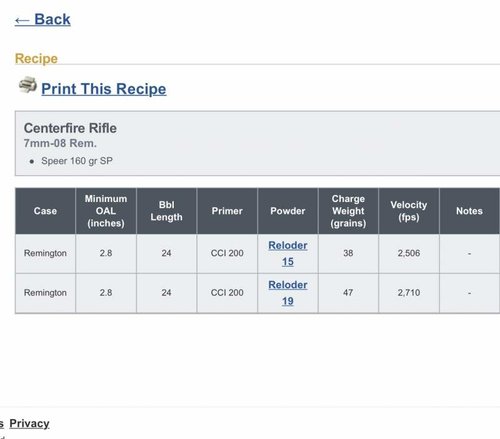This screenshot has height=439, width=500.
Task: Click the Speer 160 gr SP bullet entry
Action: (x=77, y=161)
